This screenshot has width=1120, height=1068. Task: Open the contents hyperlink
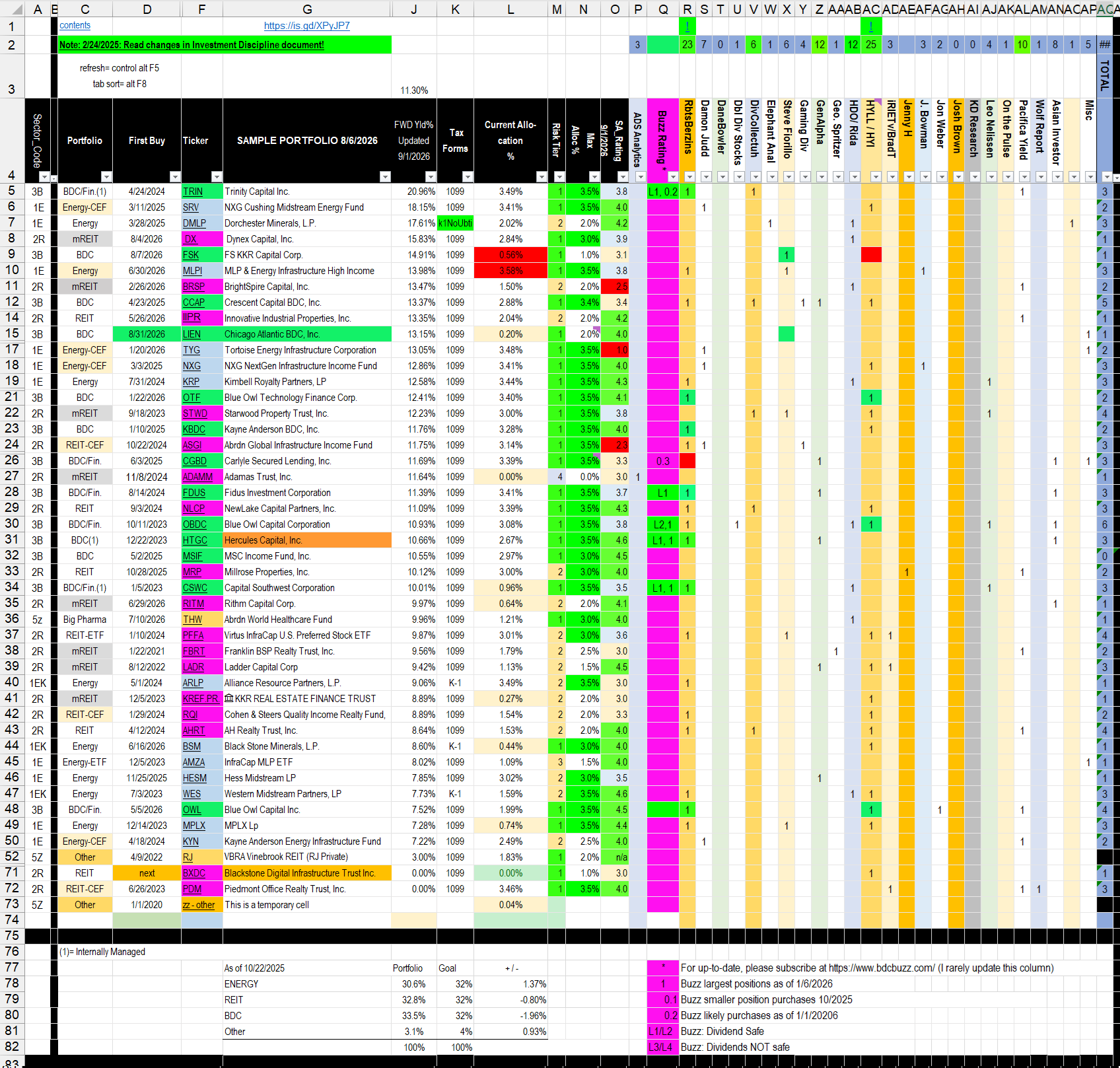(x=75, y=25)
